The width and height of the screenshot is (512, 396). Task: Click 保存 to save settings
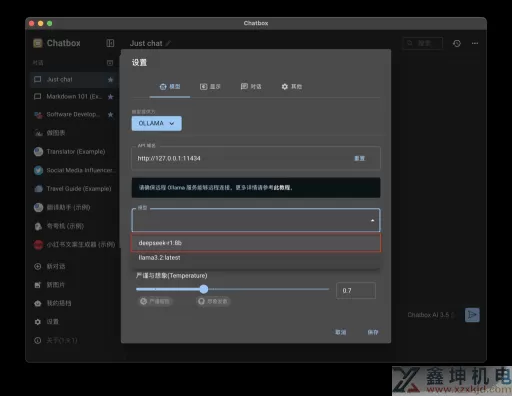tap(373, 332)
